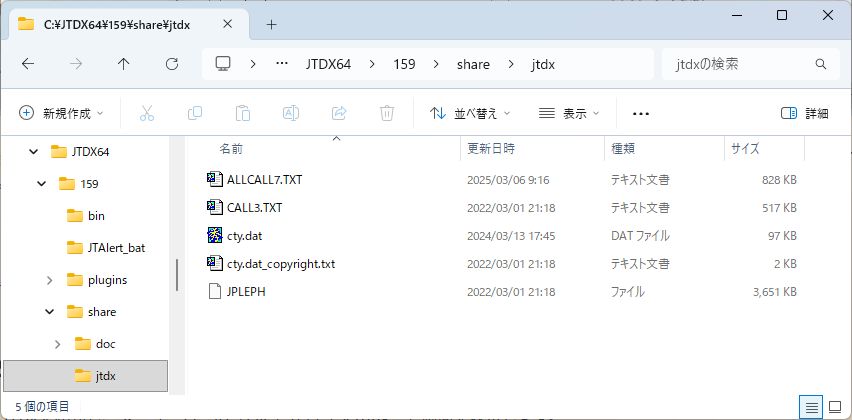Click the Delete trash can icon
This screenshot has height=420, width=852.
(x=387, y=113)
